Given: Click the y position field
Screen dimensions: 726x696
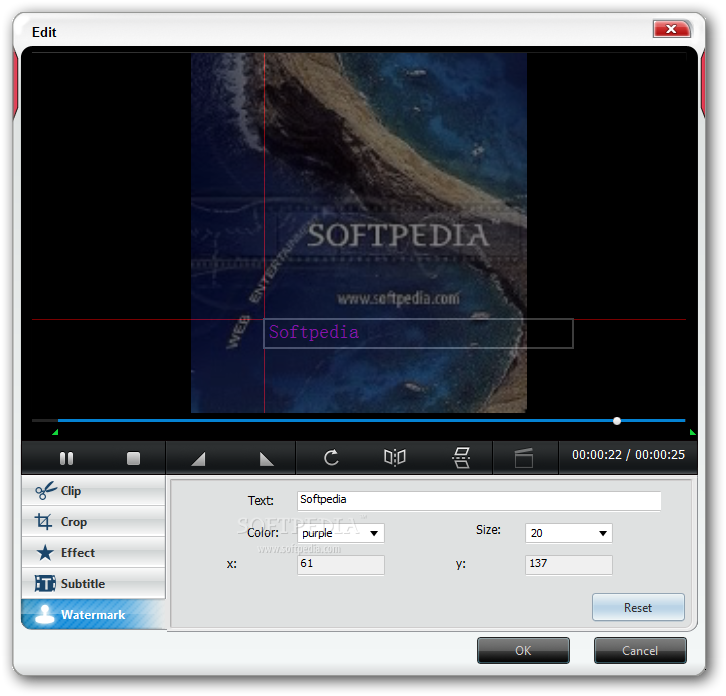Looking at the screenshot, I should (x=569, y=564).
